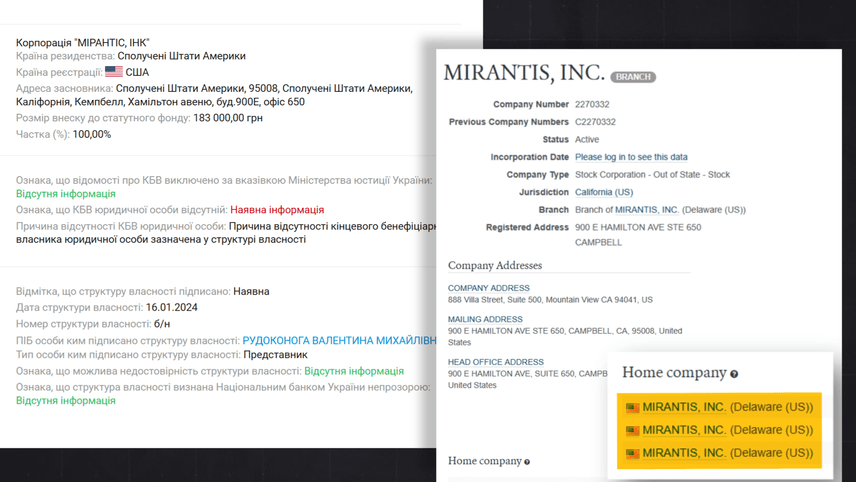Click the US flag icon beside США

pos(114,72)
